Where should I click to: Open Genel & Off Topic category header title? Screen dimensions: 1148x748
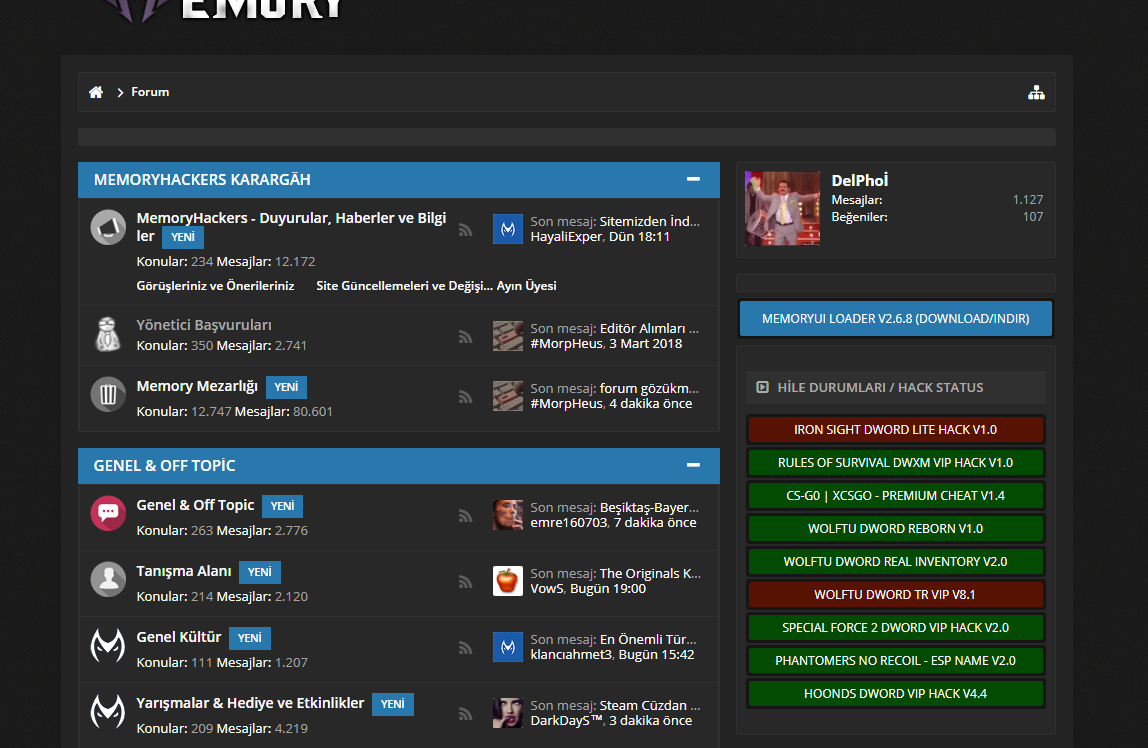(x=165, y=466)
